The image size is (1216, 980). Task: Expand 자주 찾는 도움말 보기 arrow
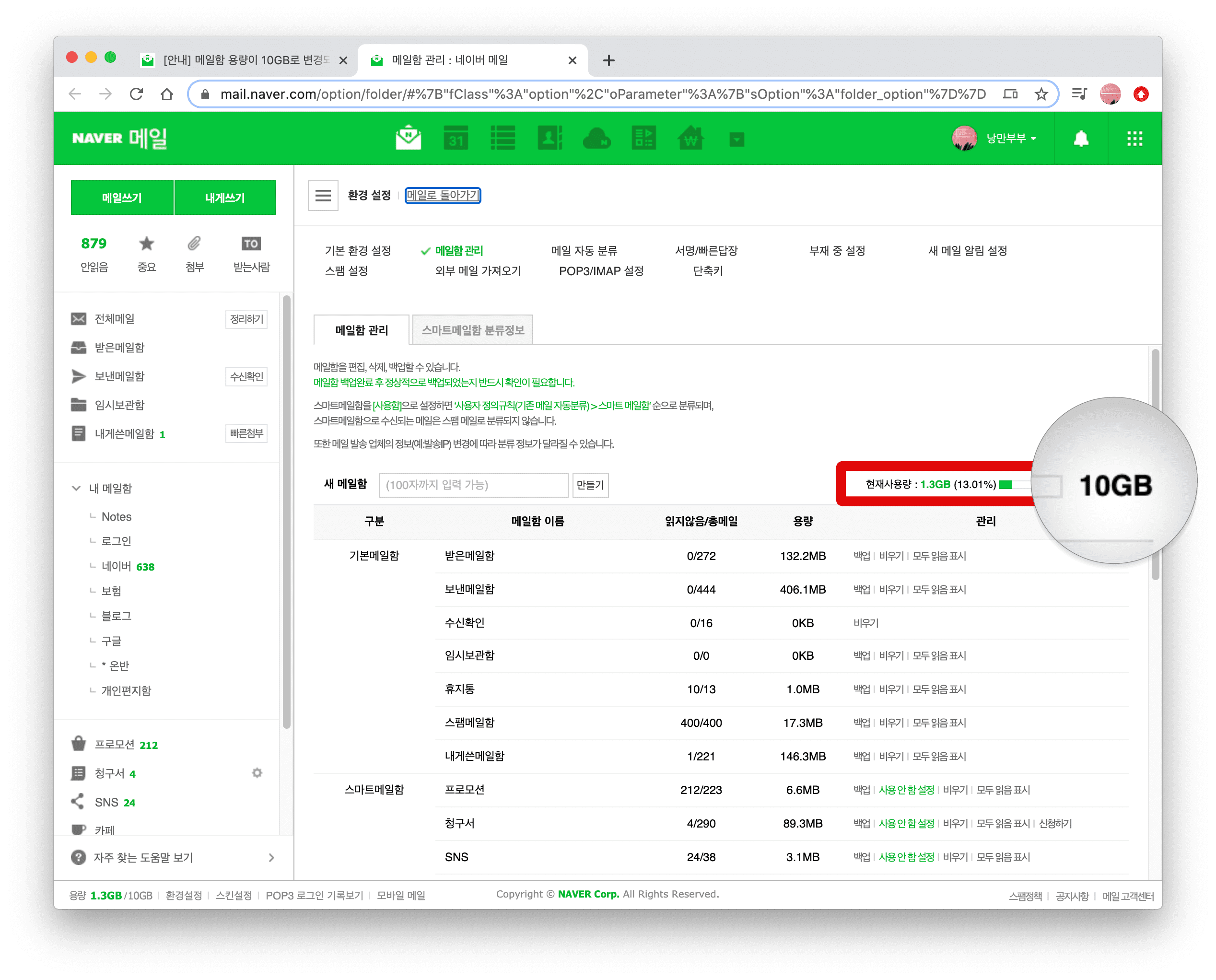[x=271, y=857]
